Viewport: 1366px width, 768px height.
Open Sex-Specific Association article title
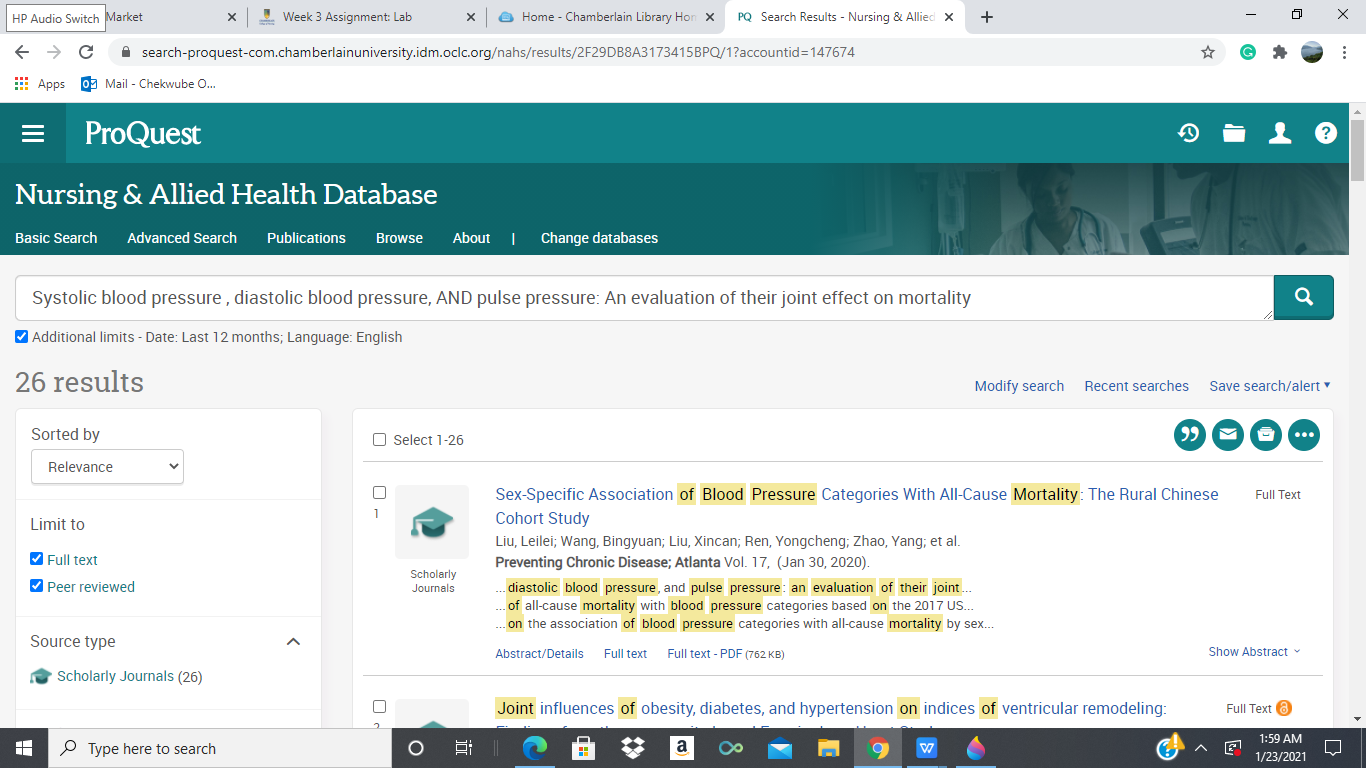[x=857, y=506]
